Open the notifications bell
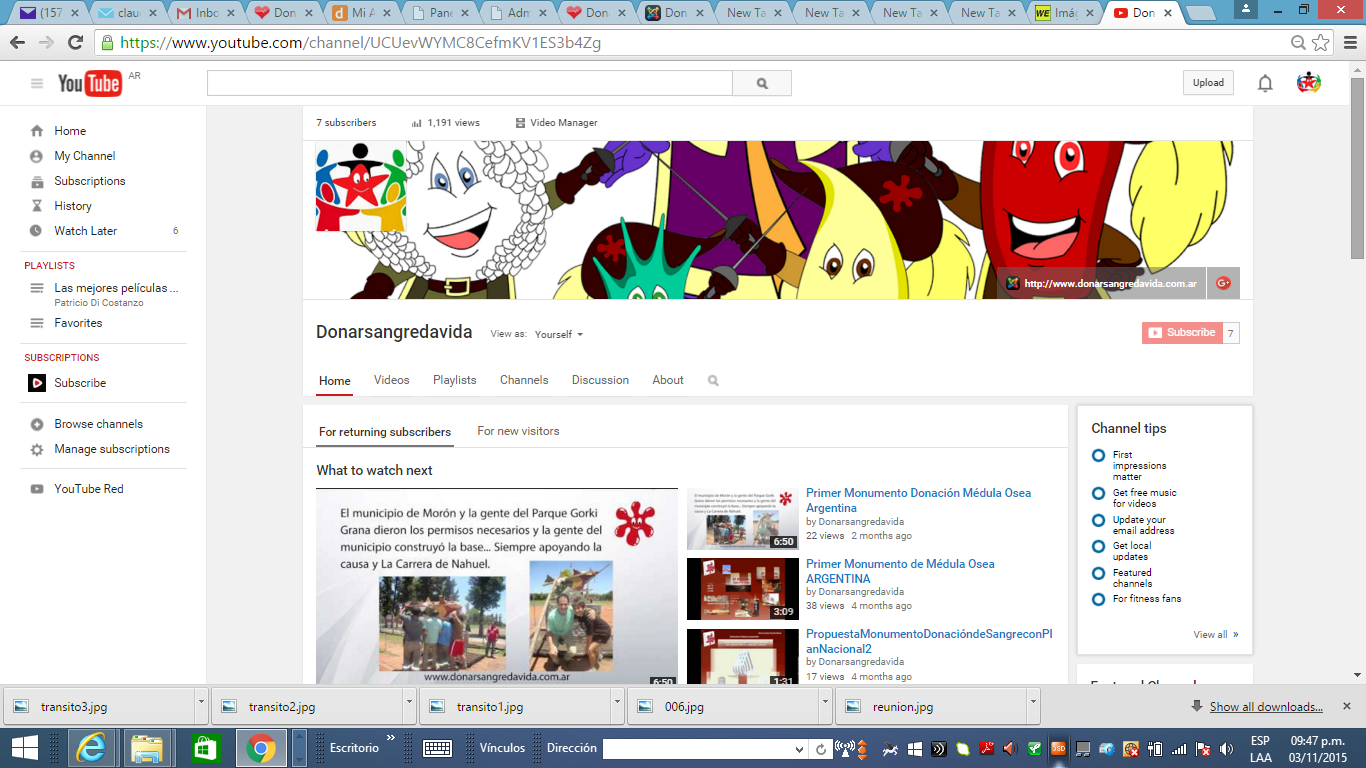Screen dimensions: 1366x768 (x=1265, y=83)
